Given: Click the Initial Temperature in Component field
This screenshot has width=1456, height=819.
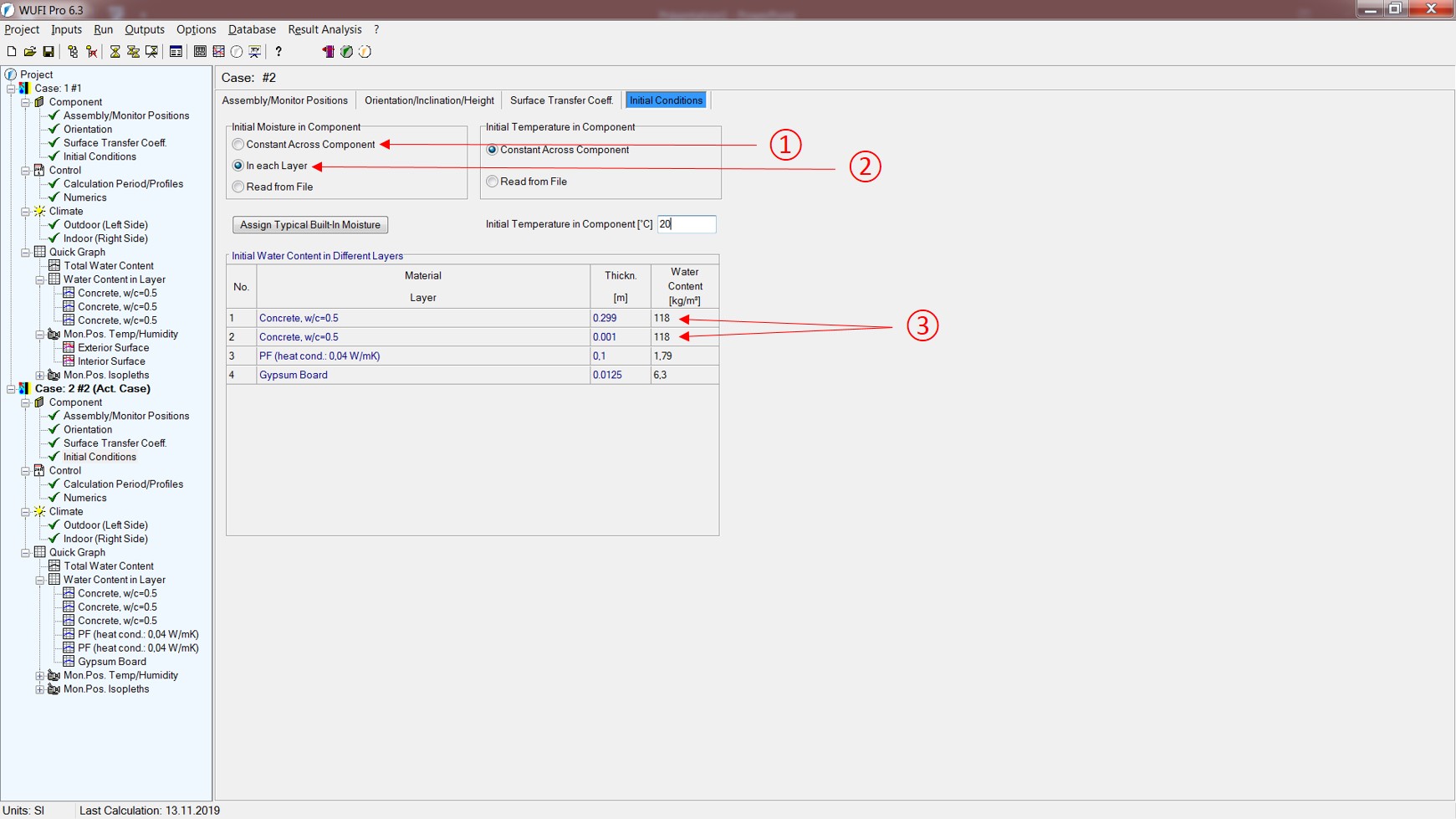Looking at the screenshot, I should (686, 224).
